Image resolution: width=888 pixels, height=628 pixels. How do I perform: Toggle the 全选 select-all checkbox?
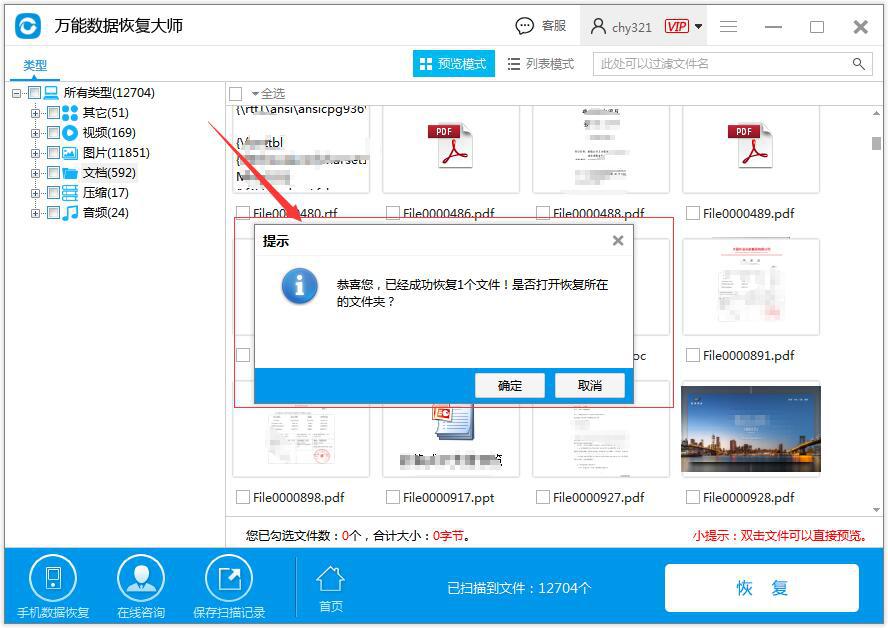click(236, 94)
